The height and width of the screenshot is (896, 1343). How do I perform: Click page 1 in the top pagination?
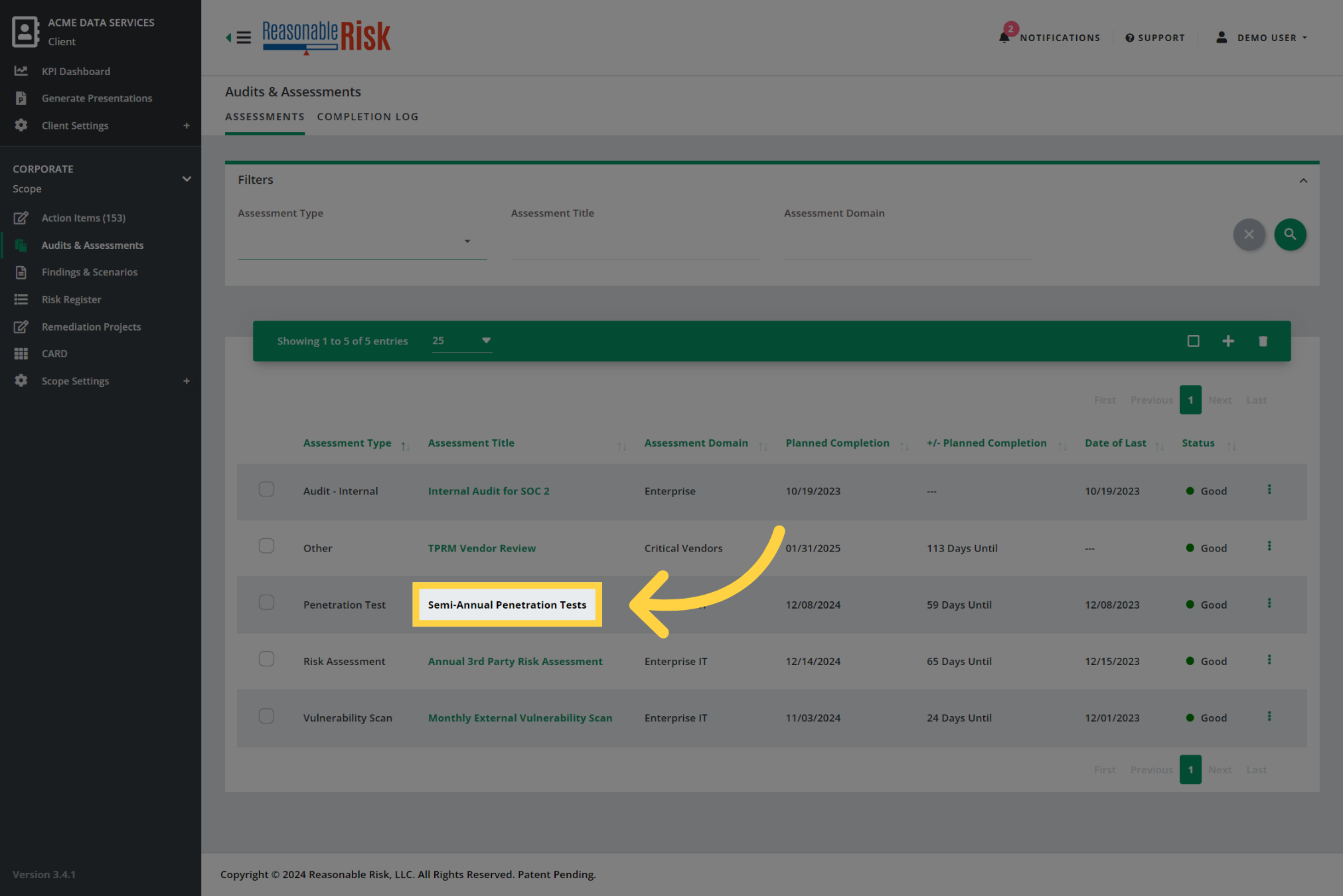point(1190,400)
